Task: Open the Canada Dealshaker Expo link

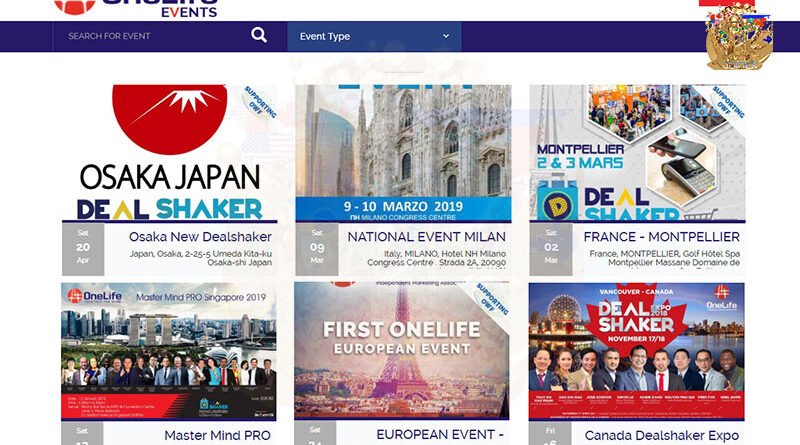Action: [662, 435]
